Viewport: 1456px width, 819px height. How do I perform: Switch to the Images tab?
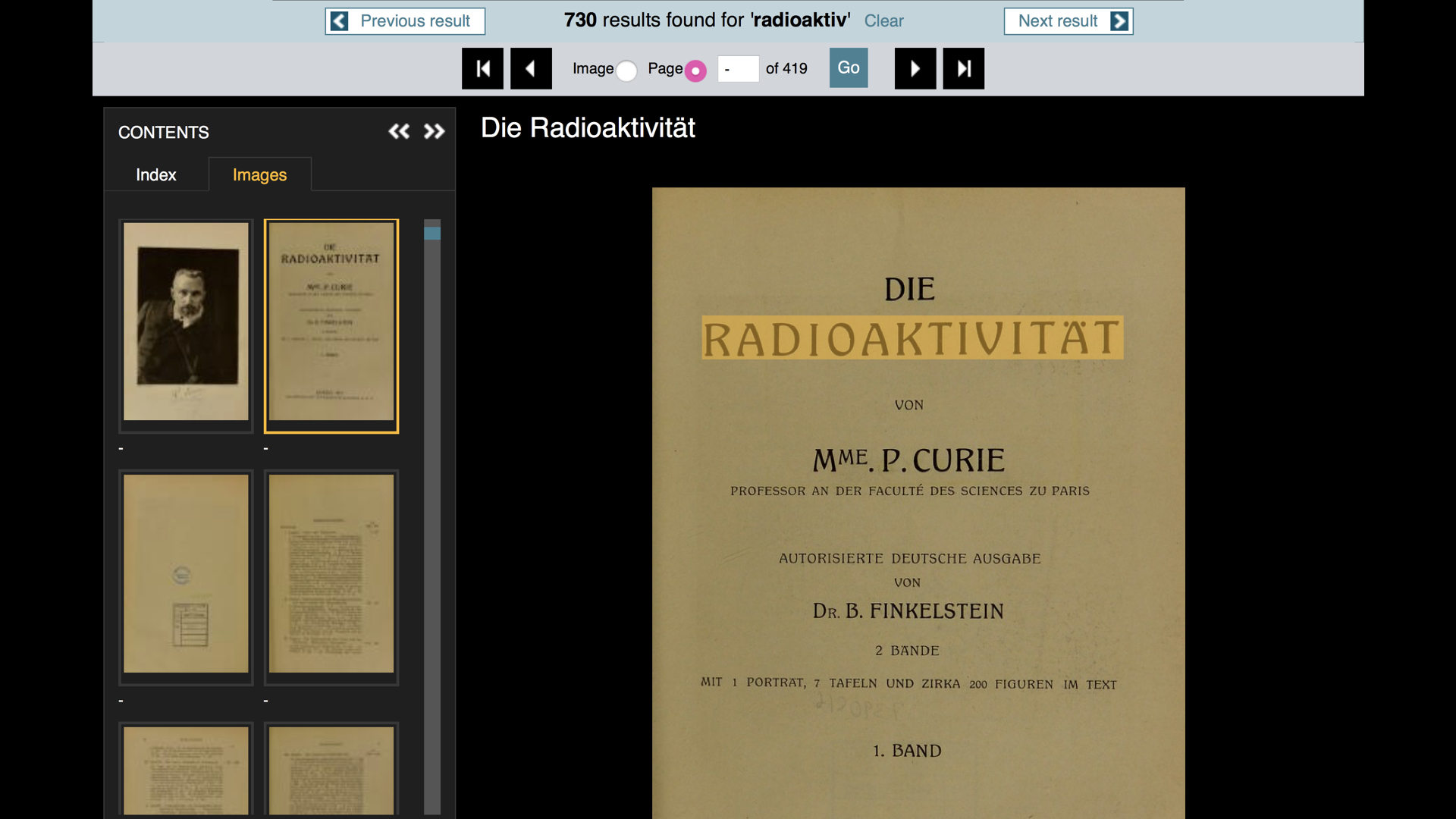click(x=259, y=175)
